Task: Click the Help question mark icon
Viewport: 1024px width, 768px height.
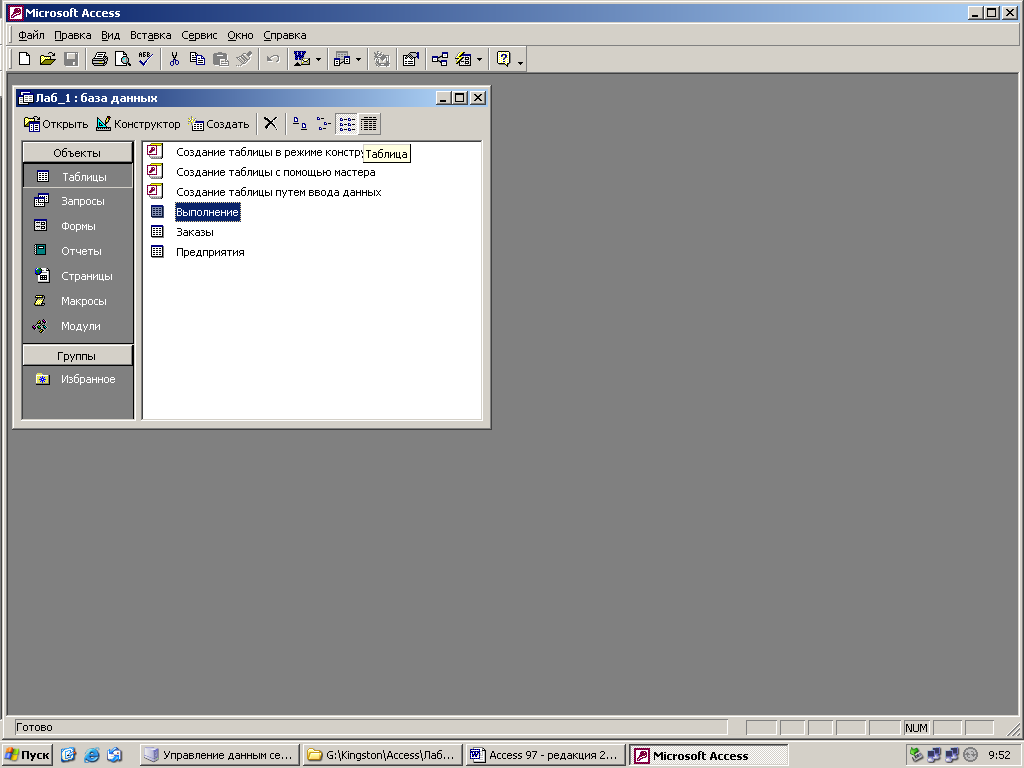Action: pos(504,59)
